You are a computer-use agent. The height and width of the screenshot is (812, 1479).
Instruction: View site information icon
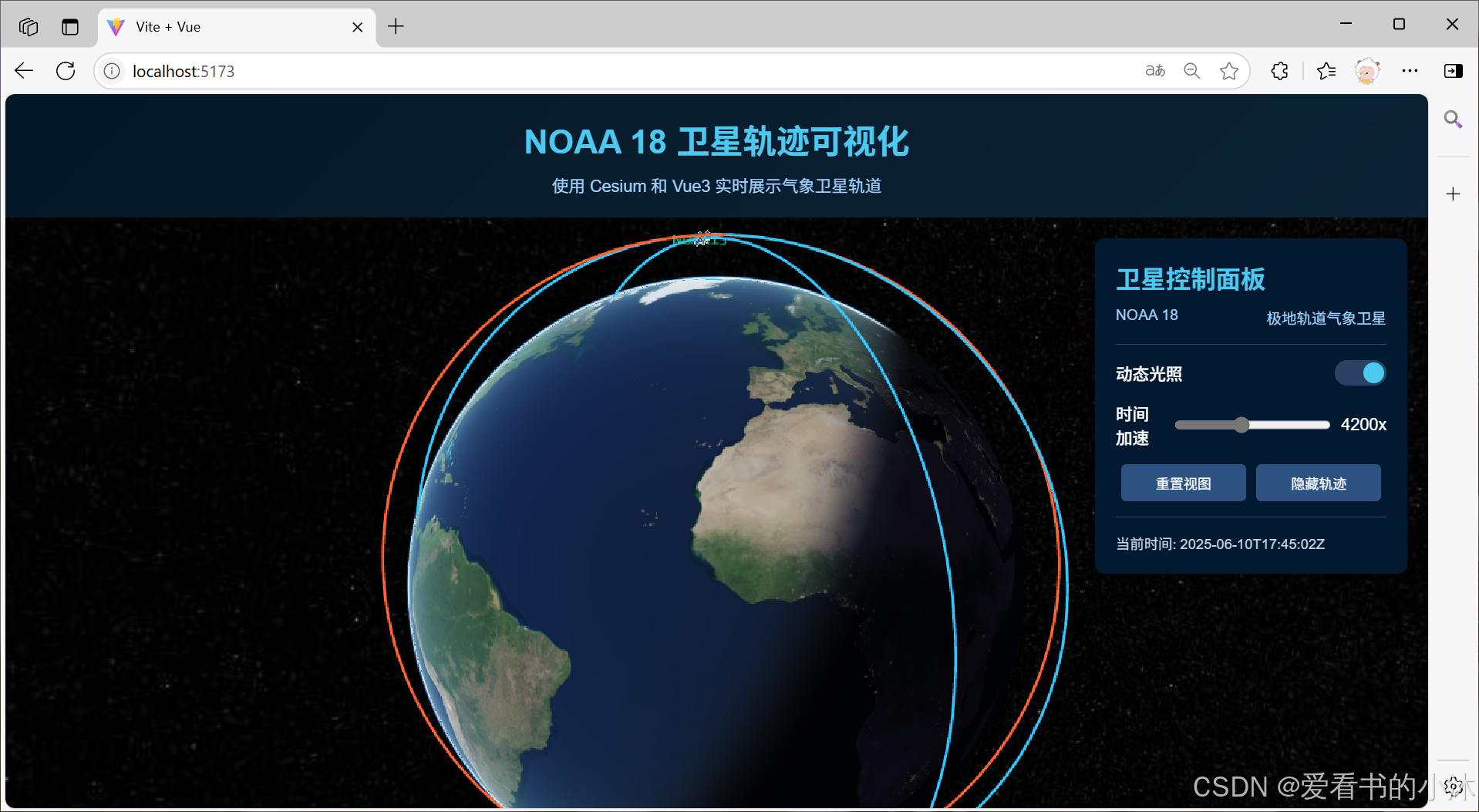tap(112, 71)
